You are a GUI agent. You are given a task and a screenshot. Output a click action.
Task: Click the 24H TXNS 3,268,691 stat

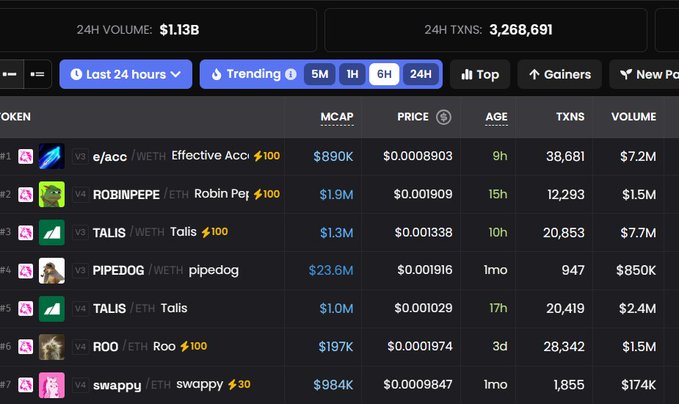(x=488, y=30)
